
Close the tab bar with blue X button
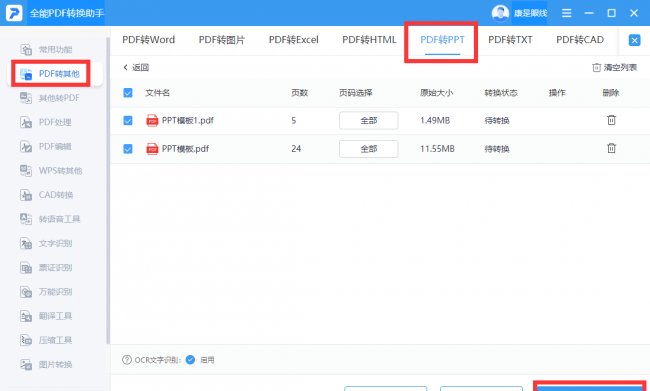click(x=634, y=40)
